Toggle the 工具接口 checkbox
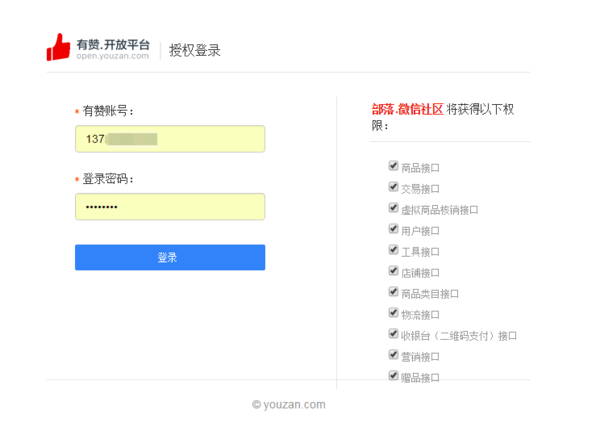 click(393, 250)
